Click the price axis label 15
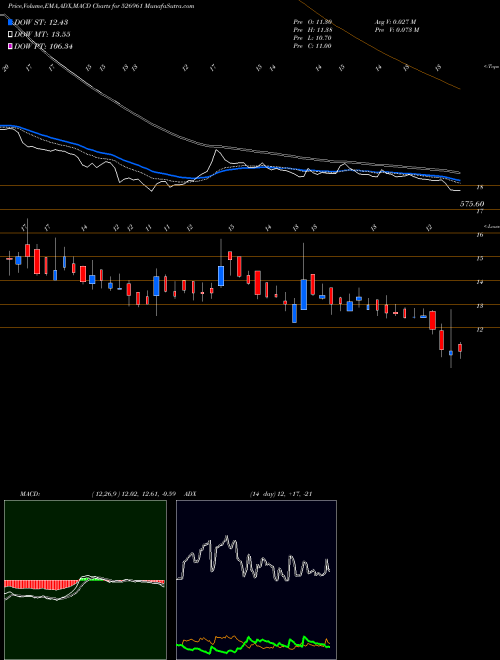The height and width of the screenshot is (660, 500). [x=479, y=259]
